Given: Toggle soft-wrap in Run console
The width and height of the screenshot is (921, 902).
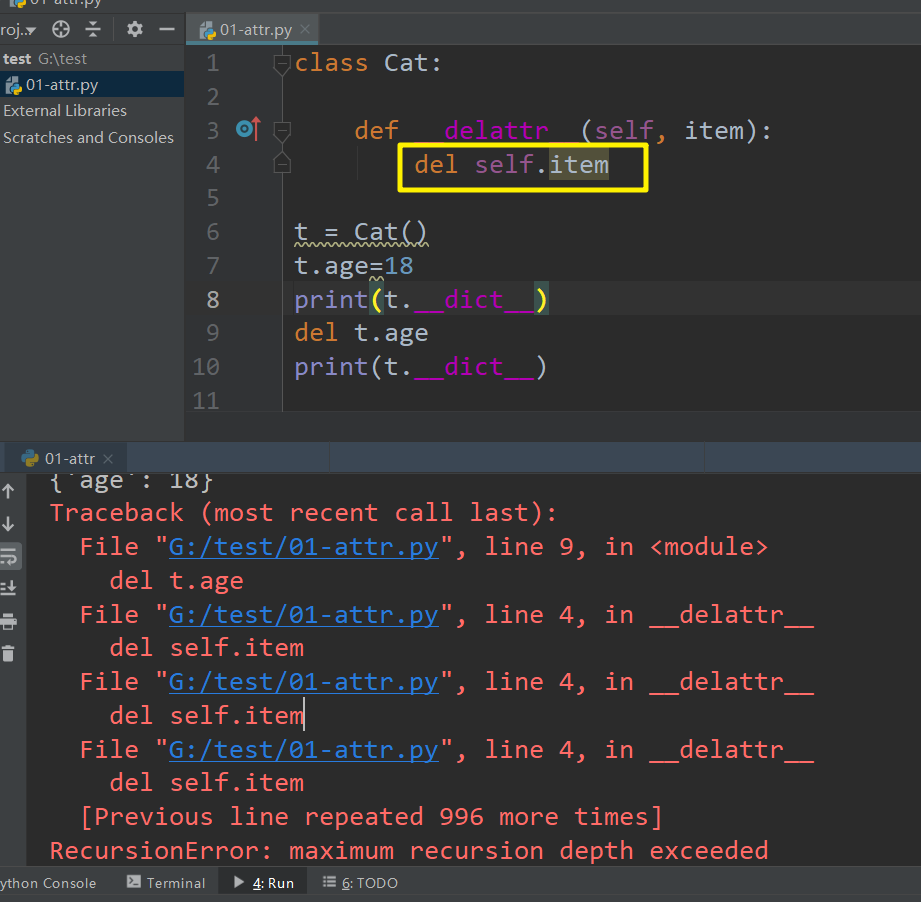Looking at the screenshot, I should [9, 556].
